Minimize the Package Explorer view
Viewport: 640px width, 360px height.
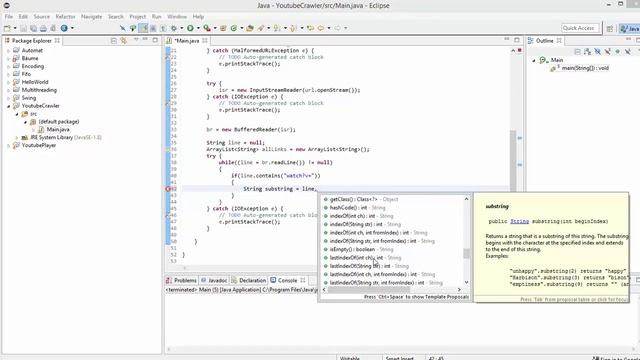(145, 40)
